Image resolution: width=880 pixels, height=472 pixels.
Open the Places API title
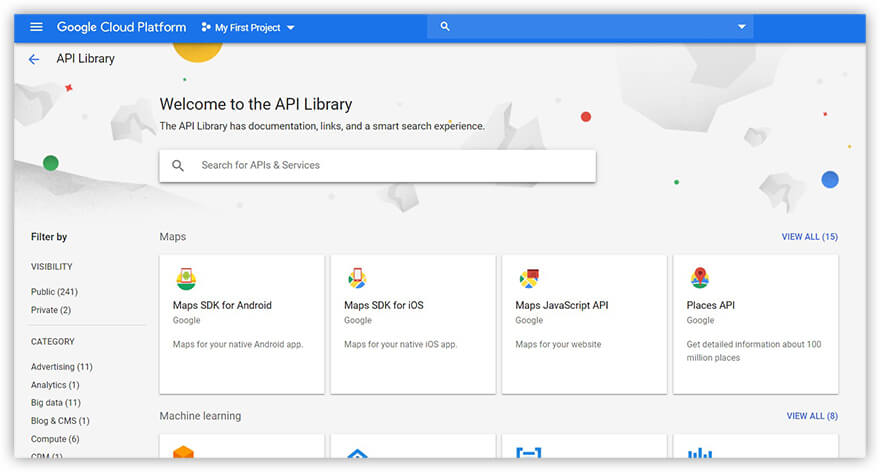pyautogui.click(x=711, y=305)
